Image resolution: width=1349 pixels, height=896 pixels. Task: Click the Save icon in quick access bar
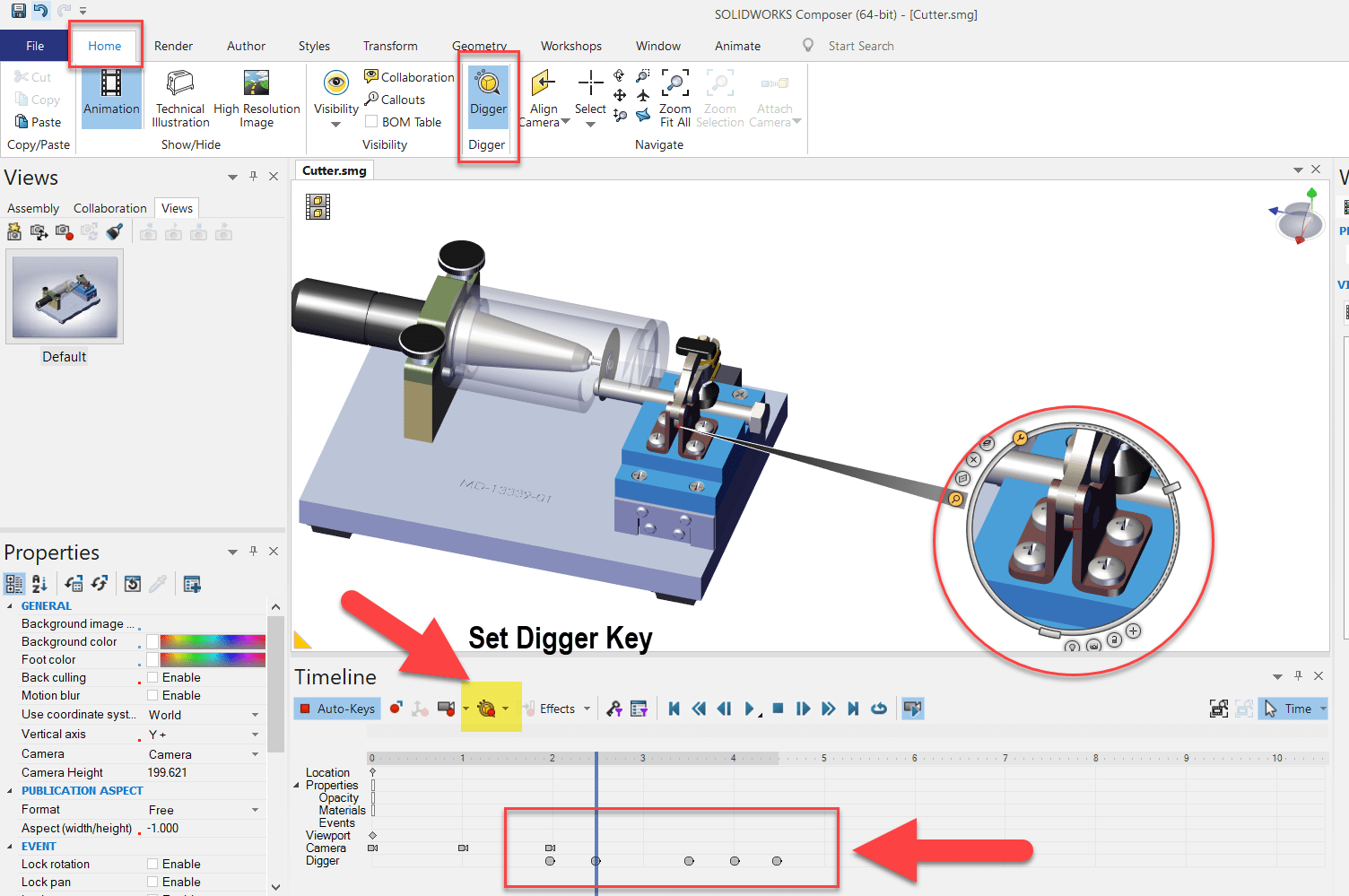(x=18, y=11)
